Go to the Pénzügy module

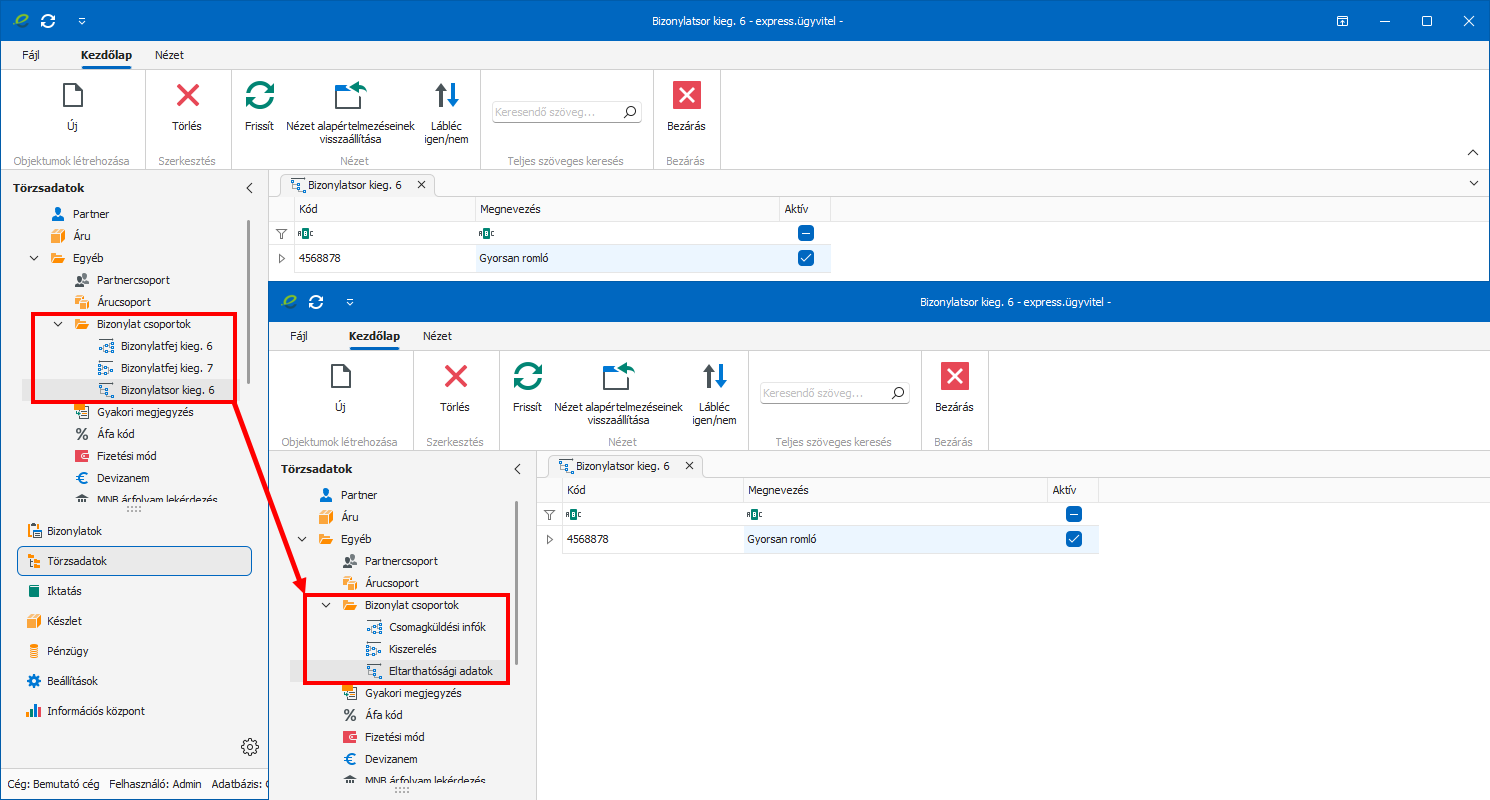click(67, 651)
